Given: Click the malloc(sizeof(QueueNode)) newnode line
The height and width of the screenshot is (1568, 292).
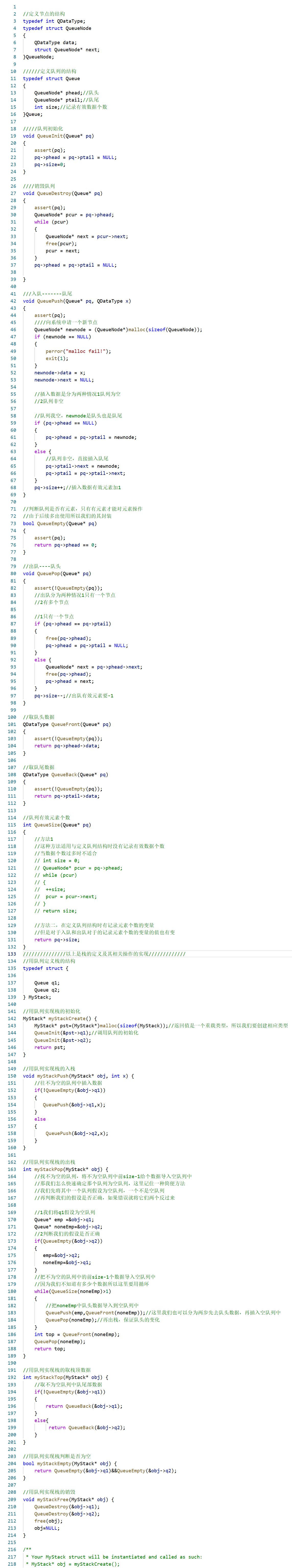Looking at the screenshot, I should tap(119, 329).
